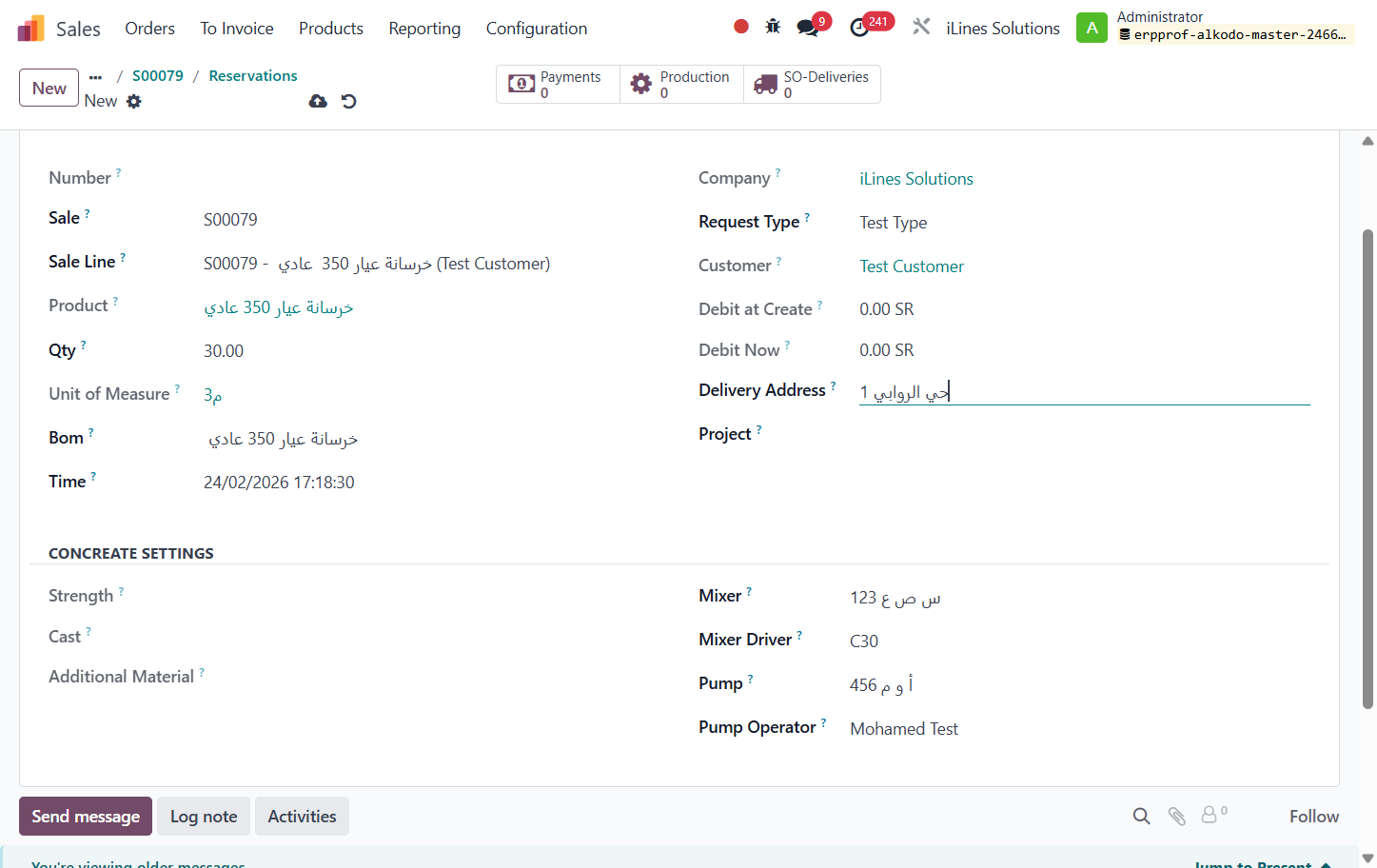The width and height of the screenshot is (1377, 868).
Task: Open the Sales app home icon
Action: [x=30, y=29]
